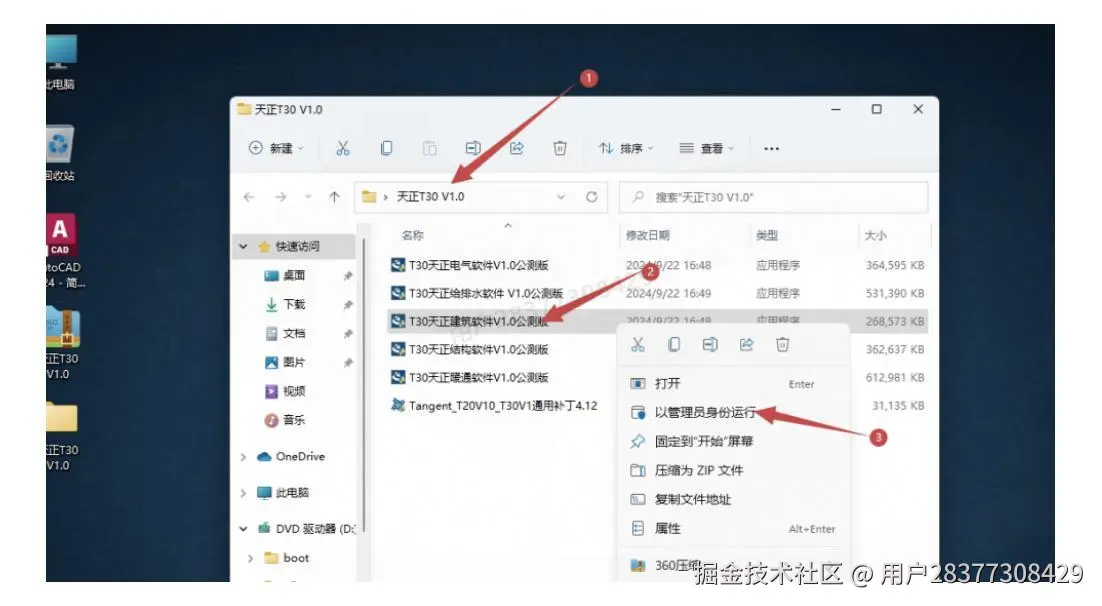Click the Rename icon in Explorer toolbar
Image resolution: width=1102 pixels, height=606 pixels.
click(473, 148)
